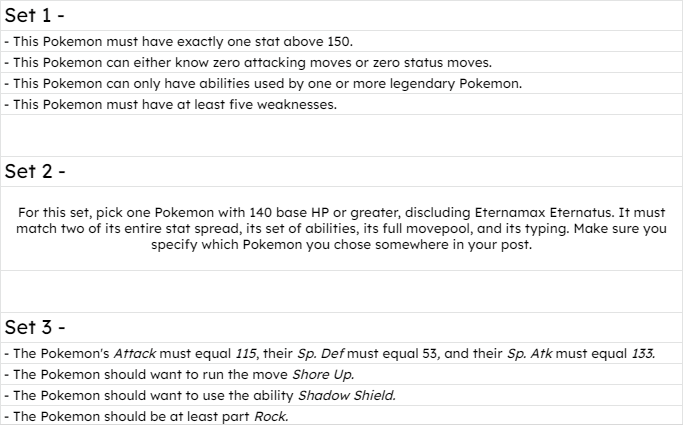The height and width of the screenshot is (425, 683).
Task: Select the Set 1 heading cell
Action: tap(342, 16)
